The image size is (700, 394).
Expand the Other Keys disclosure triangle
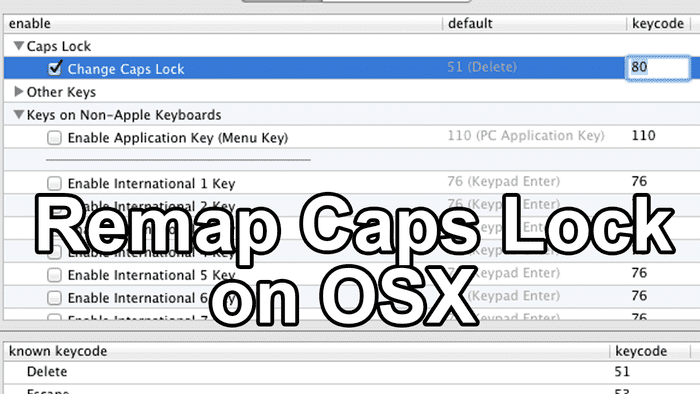pyautogui.click(x=18, y=91)
